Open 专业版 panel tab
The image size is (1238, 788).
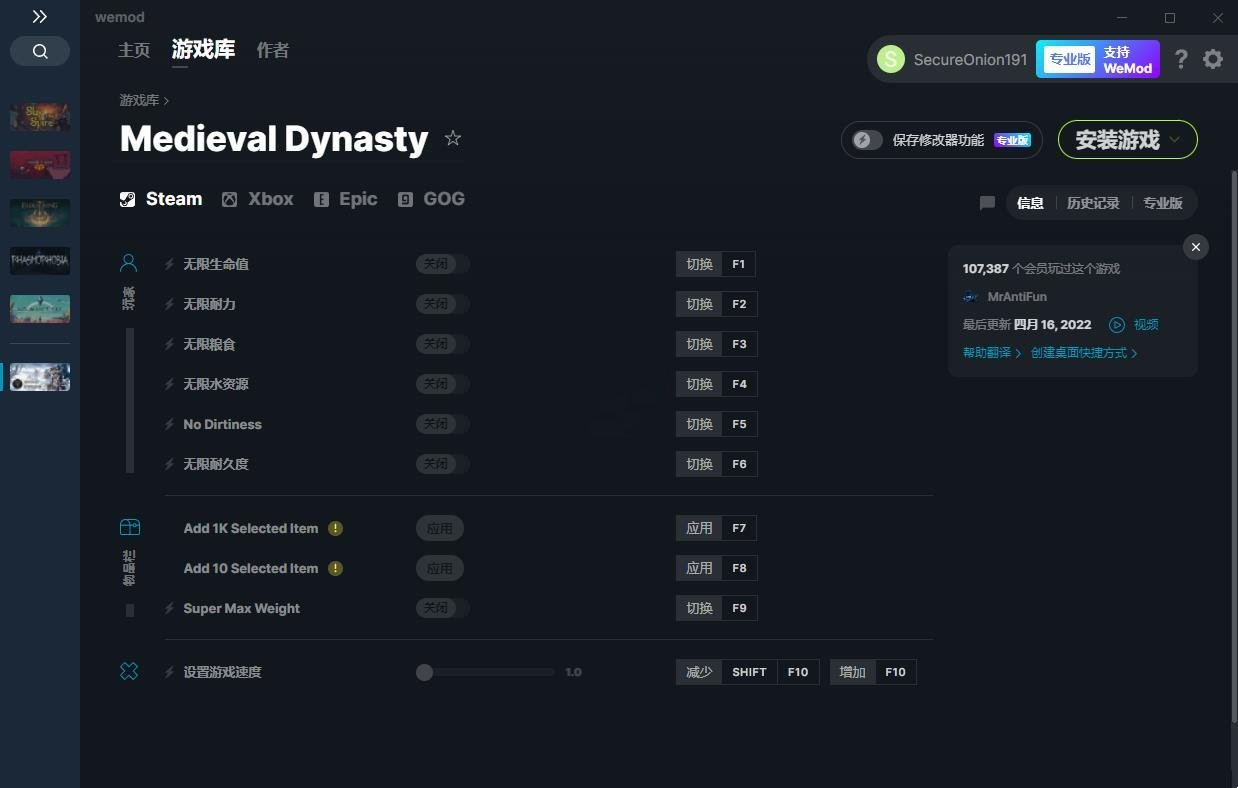tap(1163, 203)
